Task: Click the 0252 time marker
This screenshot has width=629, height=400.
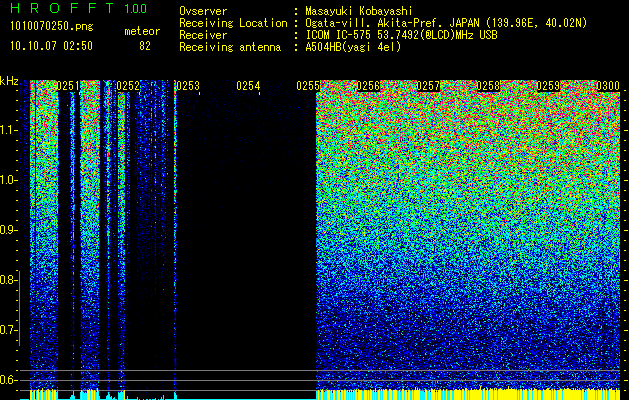Action: pyautogui.click(x=128, y=86)
